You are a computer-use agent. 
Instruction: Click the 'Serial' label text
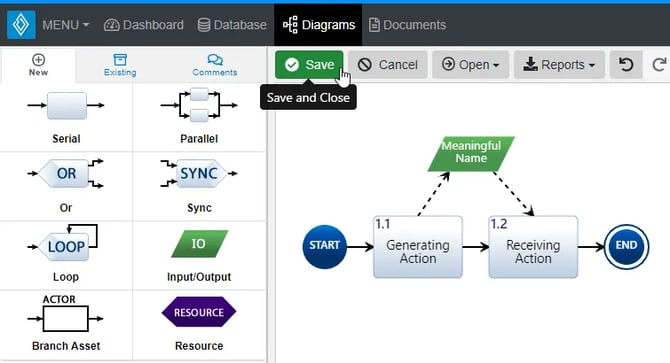(x=66, y=138)
